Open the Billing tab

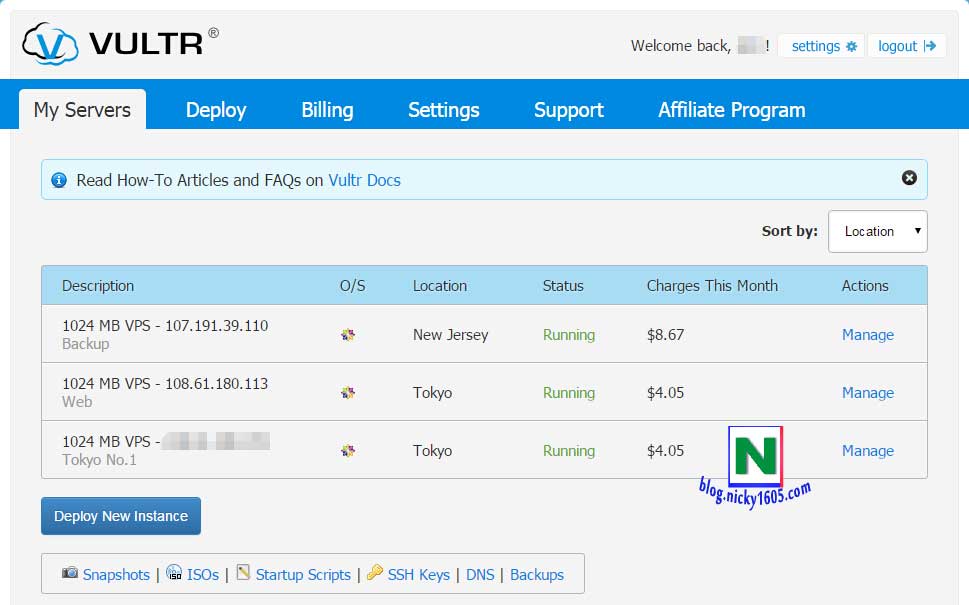click(x=327, y=110)
